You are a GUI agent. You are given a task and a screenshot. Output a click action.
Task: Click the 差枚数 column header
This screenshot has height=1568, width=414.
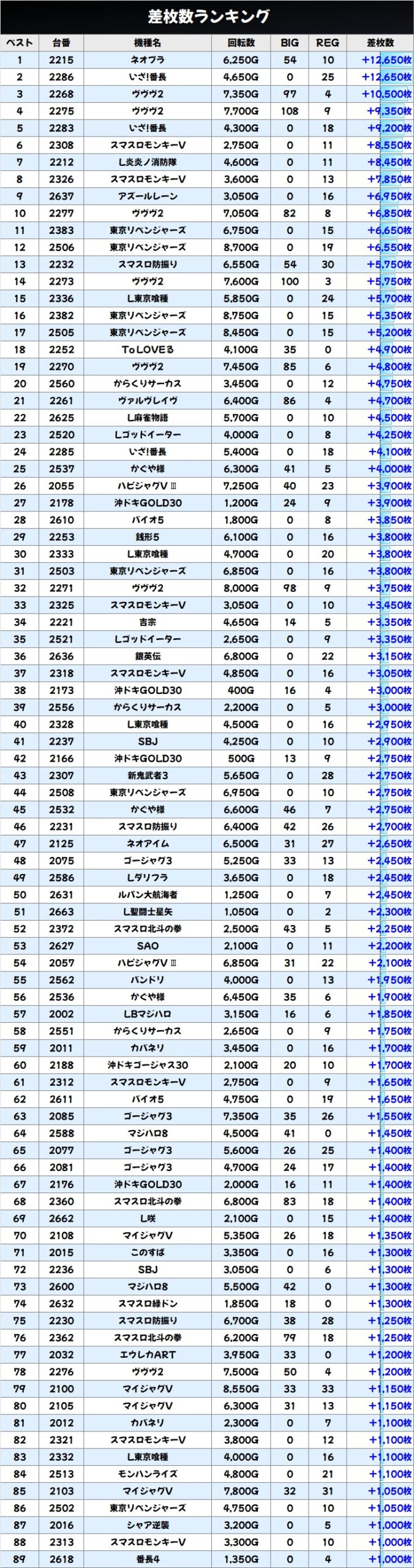pos(380,43)
